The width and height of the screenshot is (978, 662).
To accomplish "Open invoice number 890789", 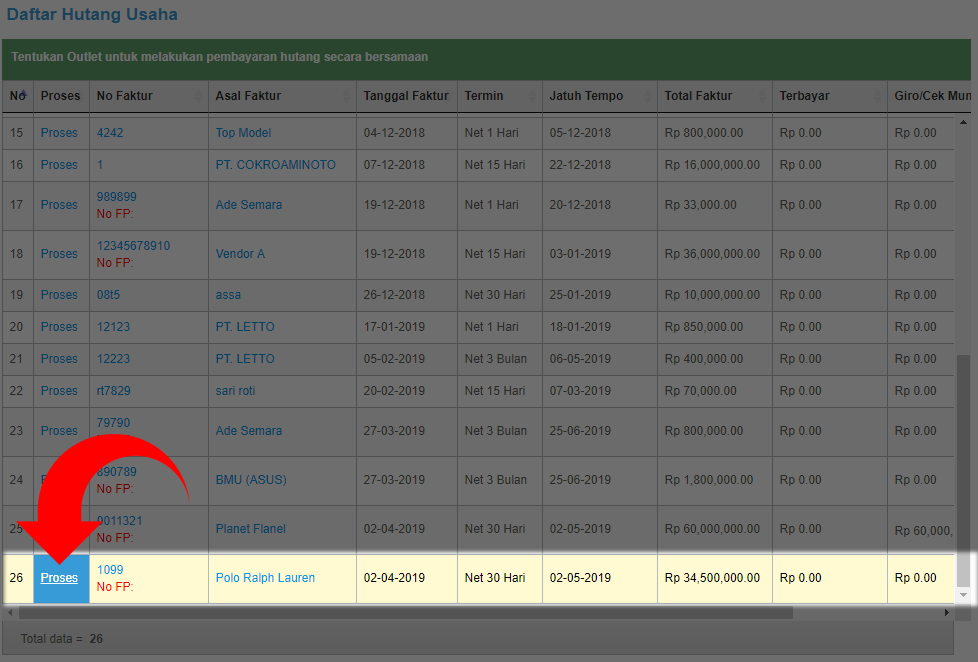I will pyautogui.click(x=119, y=472).
